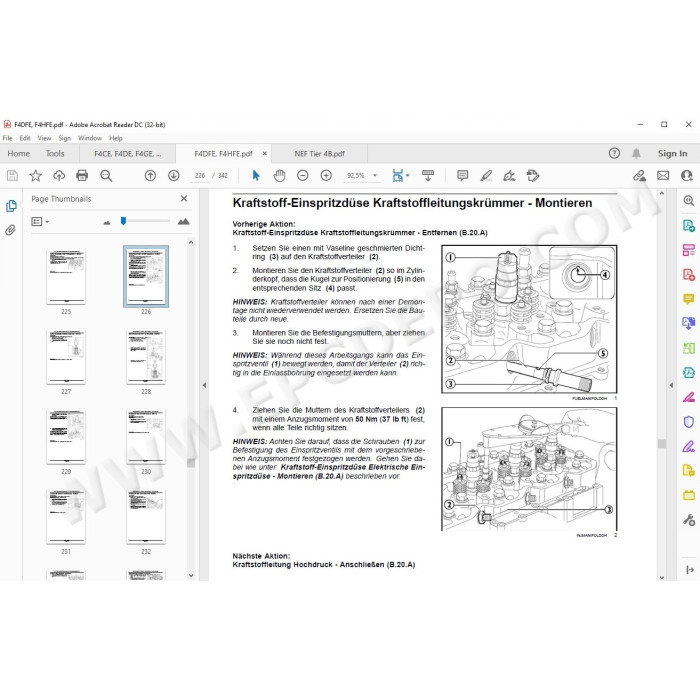Open the Sign menu
This screenshot has width=700, height=700.
[x=65, y=138]
